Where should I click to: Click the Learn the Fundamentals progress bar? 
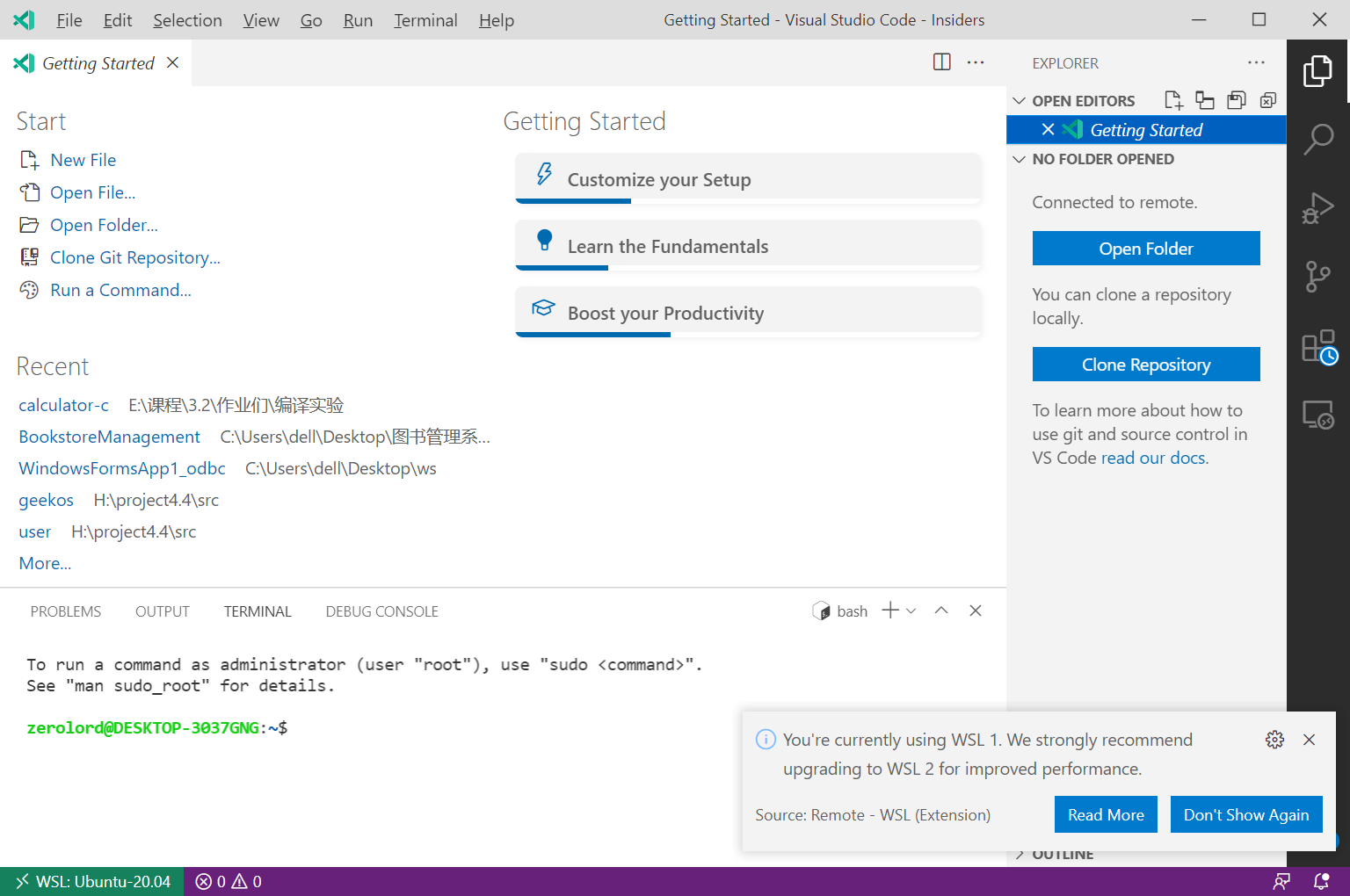pos(562,268)
